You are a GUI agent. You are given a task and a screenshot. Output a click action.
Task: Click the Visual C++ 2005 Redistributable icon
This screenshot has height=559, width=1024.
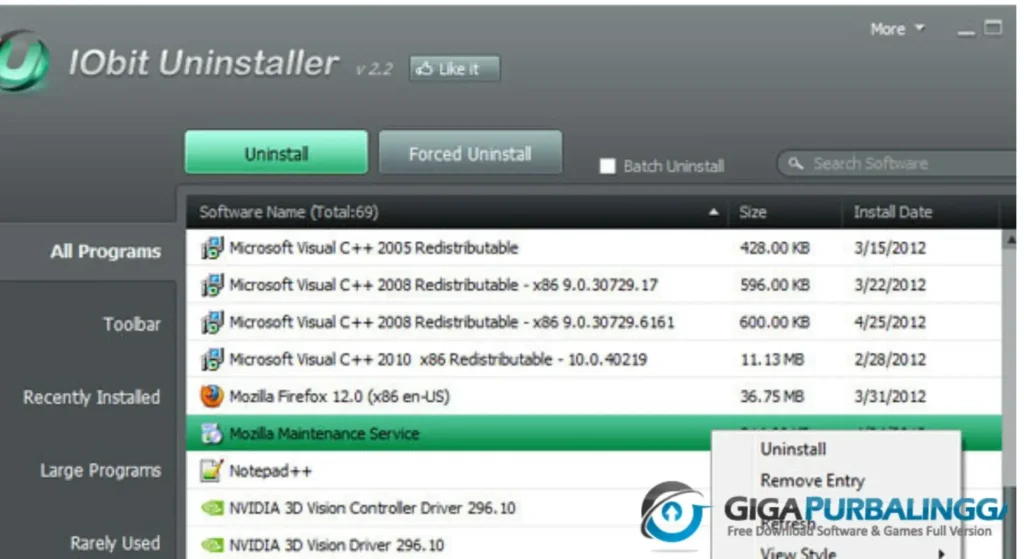(x=212, y=248)
